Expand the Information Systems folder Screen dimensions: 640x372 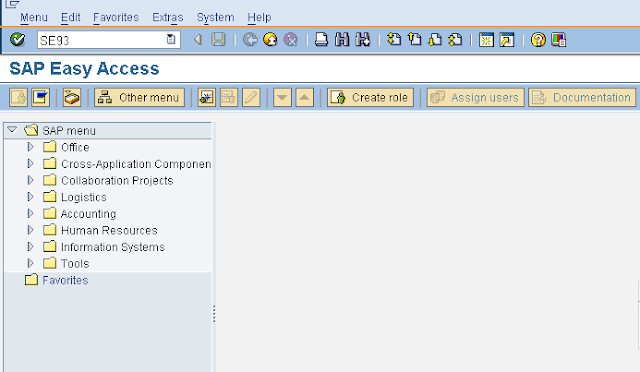pyautogui.click(x=30, y=247)
